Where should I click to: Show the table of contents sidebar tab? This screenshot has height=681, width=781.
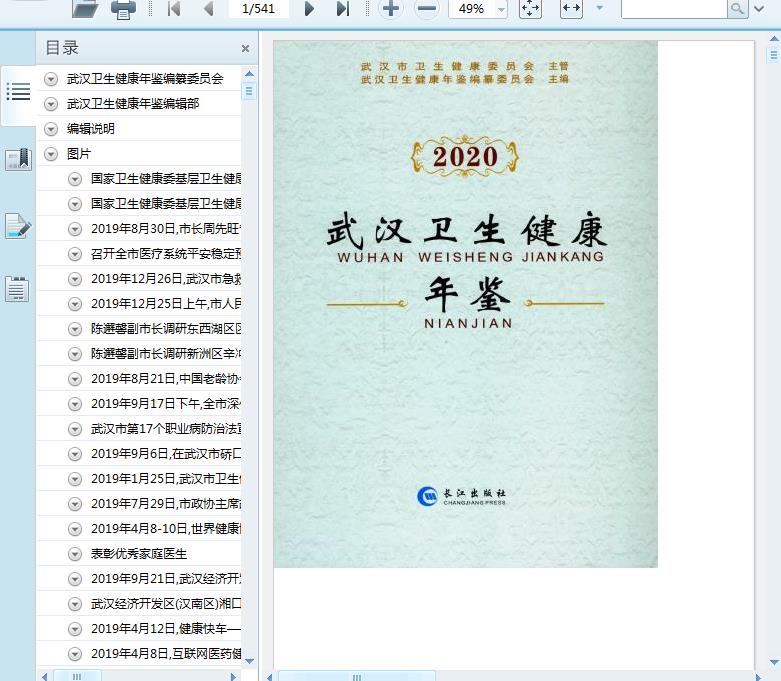(x=18, y=92)
